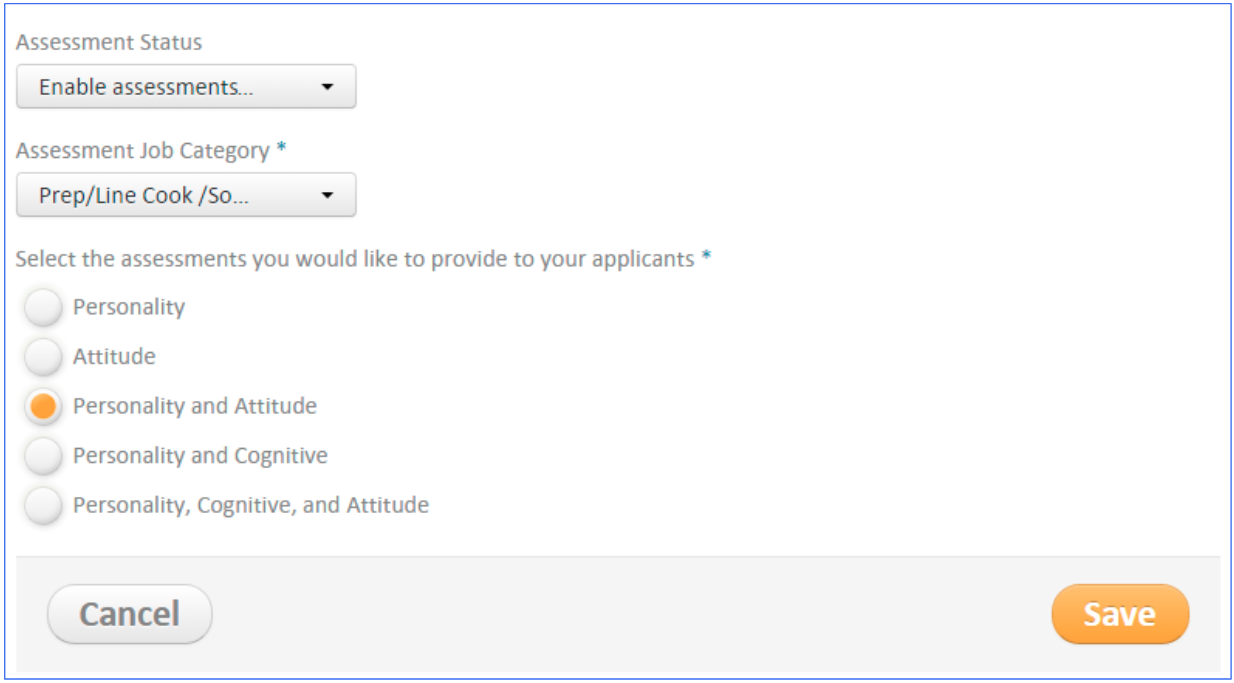Open the Assessment Job Category dropdown

click(x=185, y=195)
